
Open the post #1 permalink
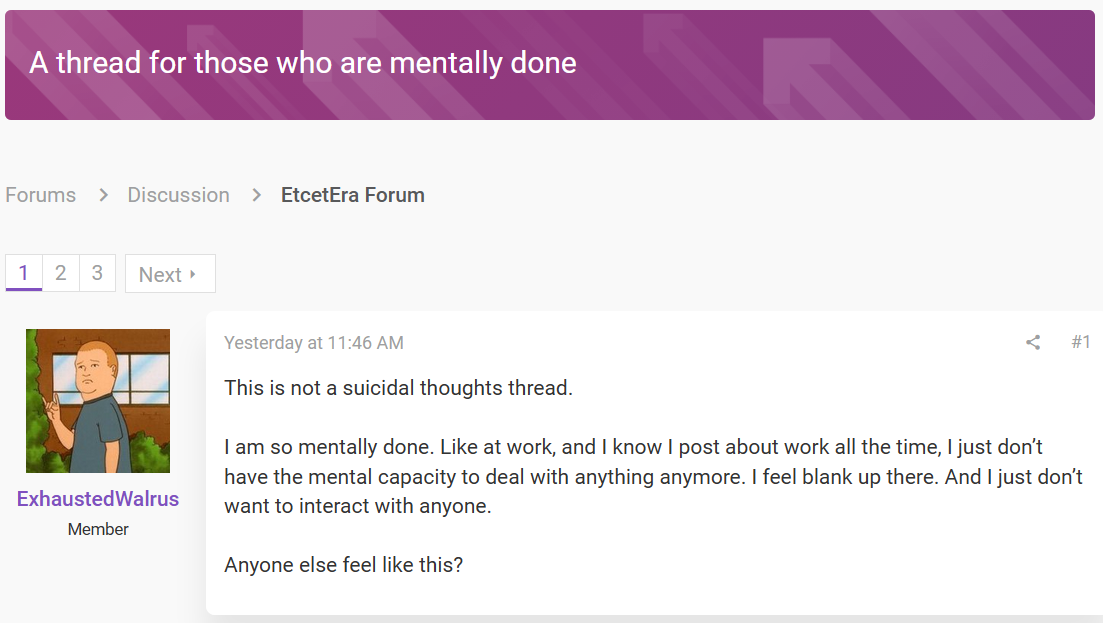point(1080,342)
